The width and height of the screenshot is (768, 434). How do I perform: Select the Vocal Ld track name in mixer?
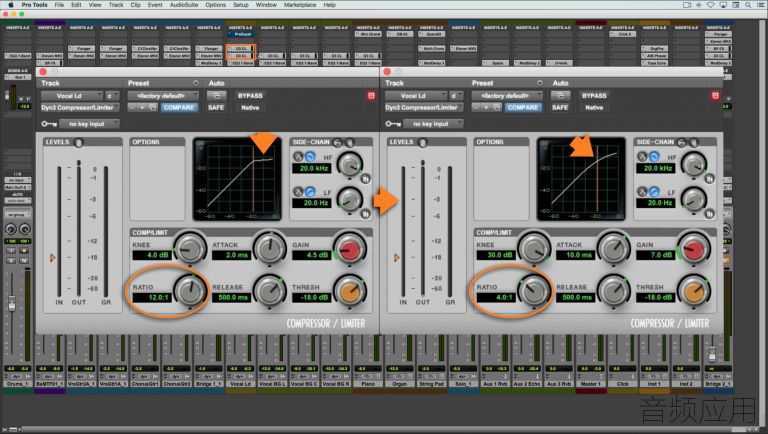[x=240, y=384]
